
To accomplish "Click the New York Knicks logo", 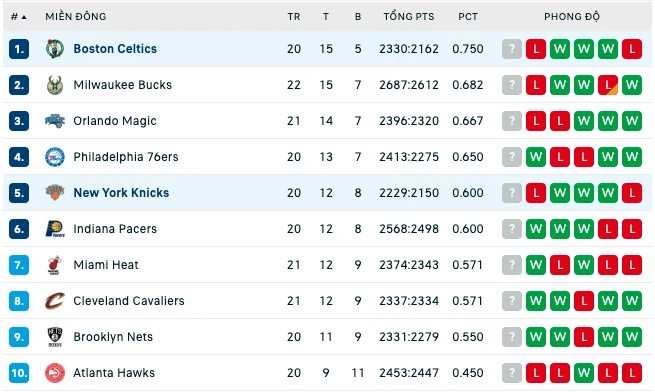I will point(55,193).
